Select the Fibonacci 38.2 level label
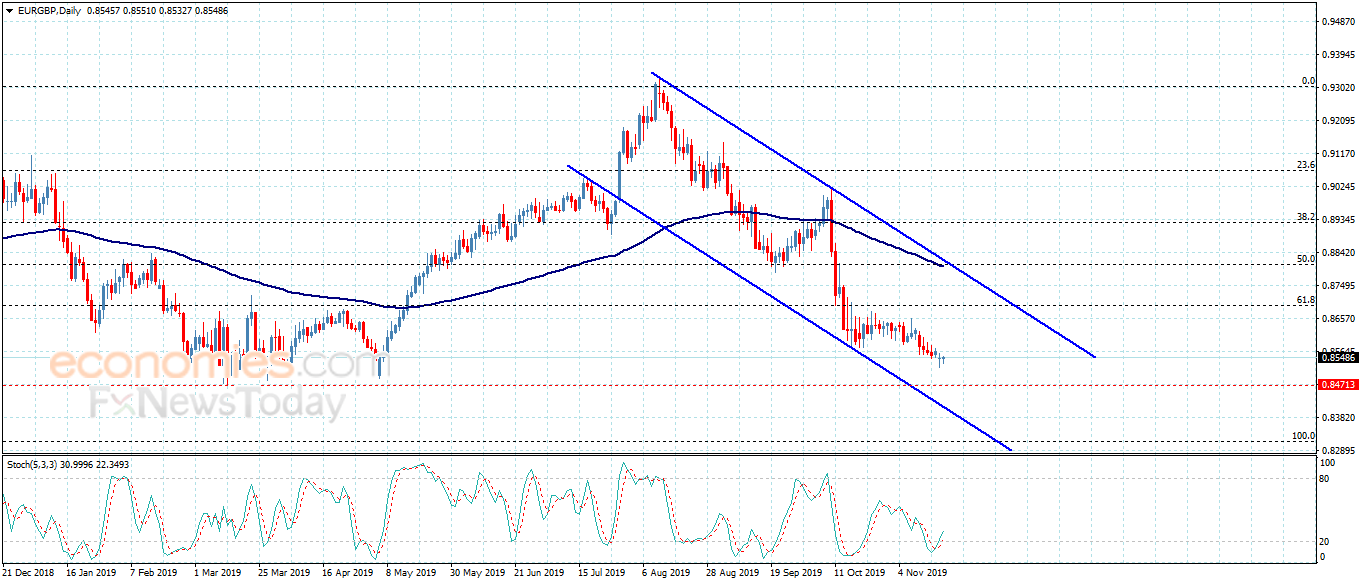1362x584 pixels. pos(1305,216)
